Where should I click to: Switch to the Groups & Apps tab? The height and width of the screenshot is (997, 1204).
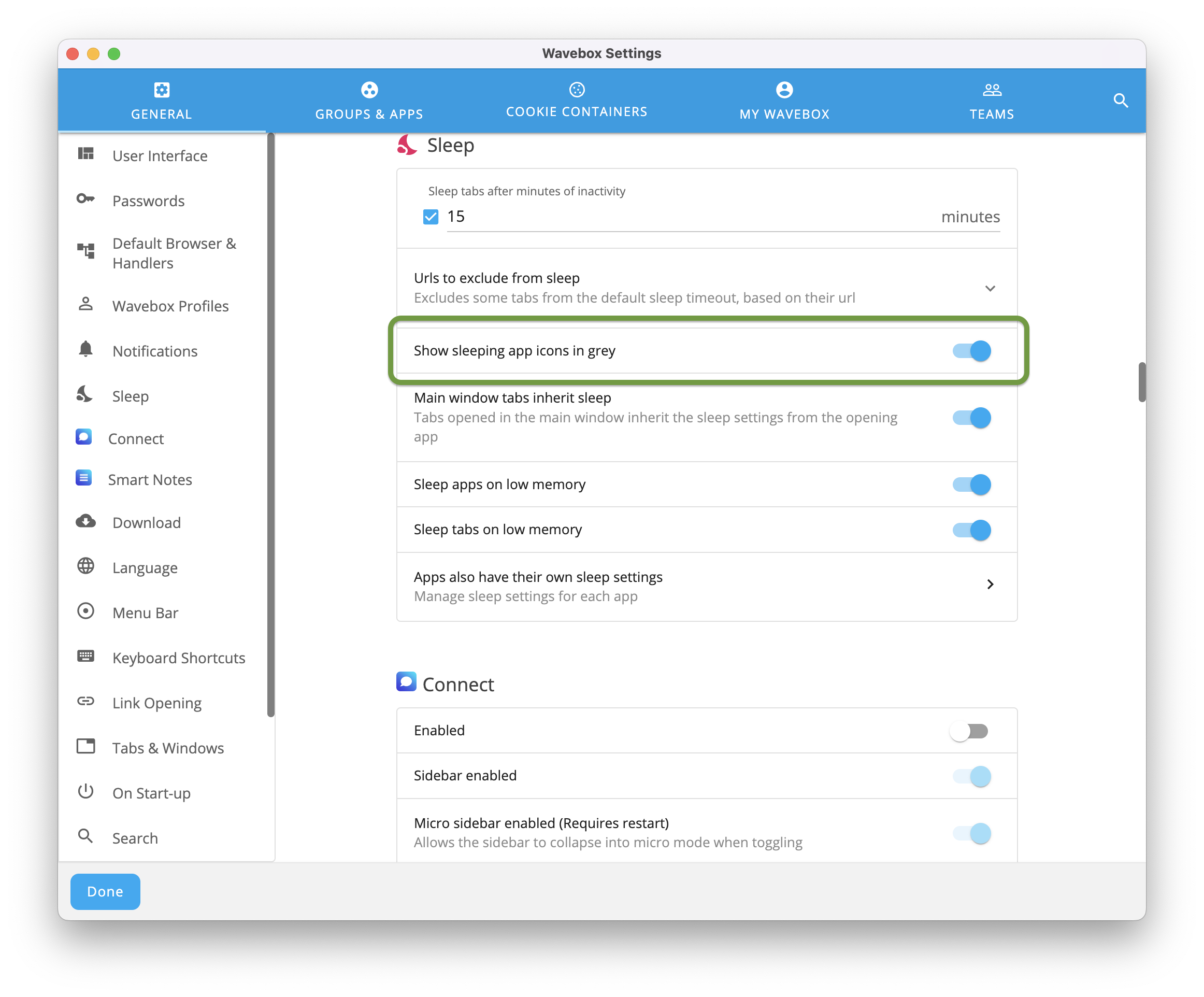[369, 100]
